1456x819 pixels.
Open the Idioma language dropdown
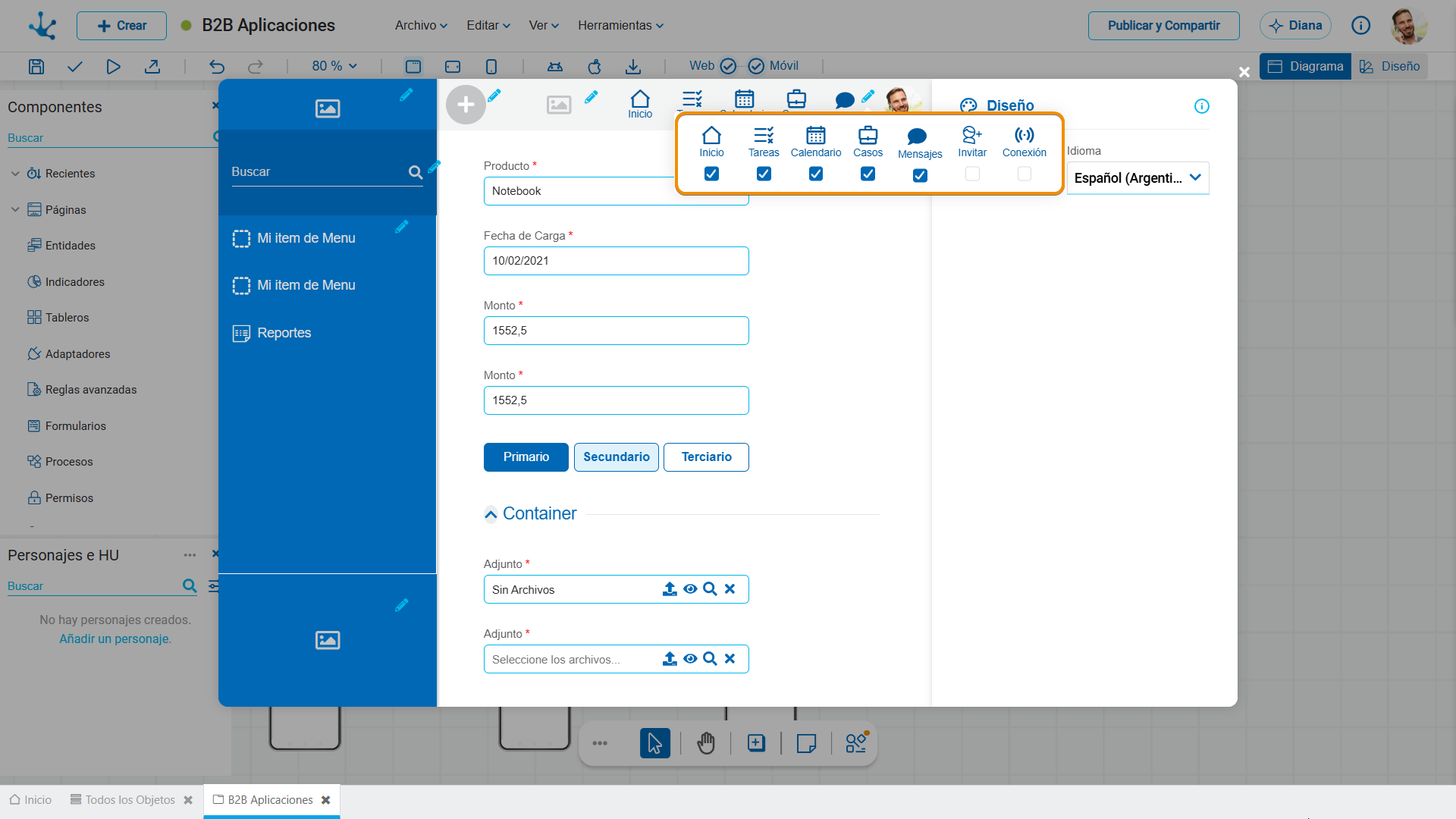coord(1137,178)
